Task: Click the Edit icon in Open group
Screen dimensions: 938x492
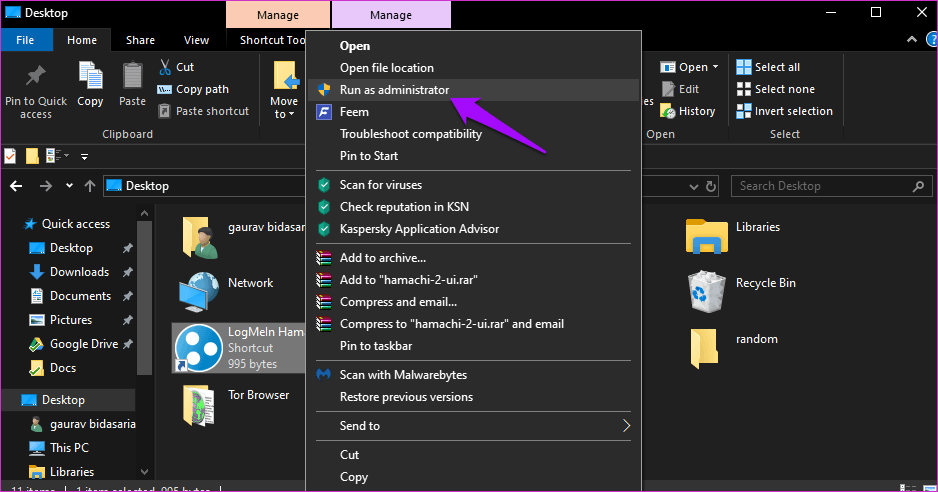Action: 668,89
